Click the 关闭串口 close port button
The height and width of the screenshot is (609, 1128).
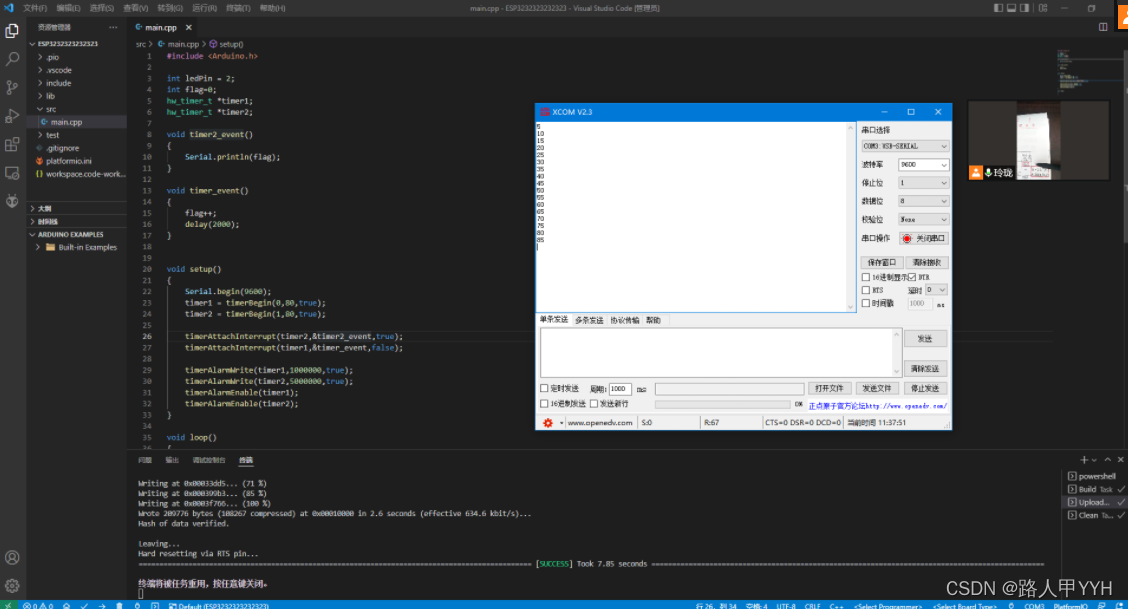tap(924, 238)
